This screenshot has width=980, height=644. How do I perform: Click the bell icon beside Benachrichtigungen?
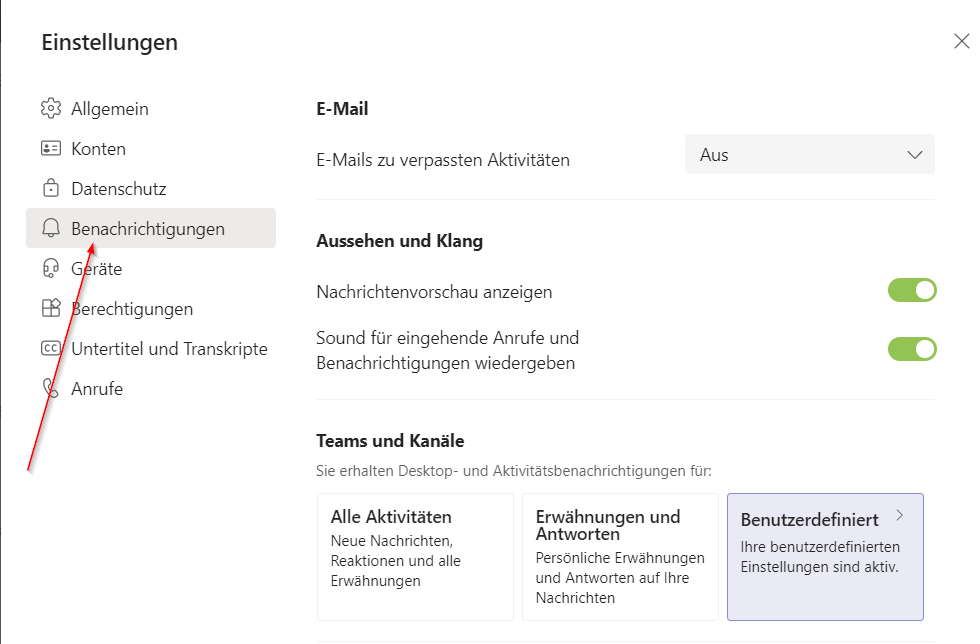[51, 228]
